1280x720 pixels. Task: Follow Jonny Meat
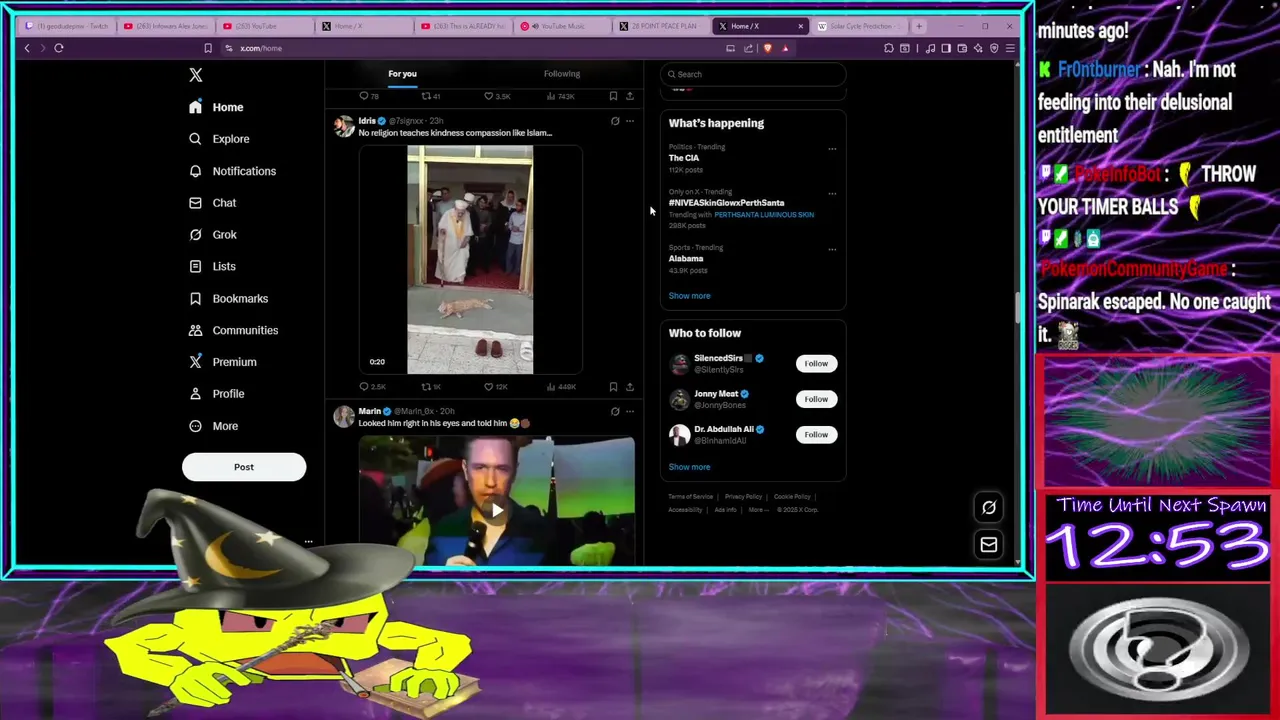tap(816, 399)
